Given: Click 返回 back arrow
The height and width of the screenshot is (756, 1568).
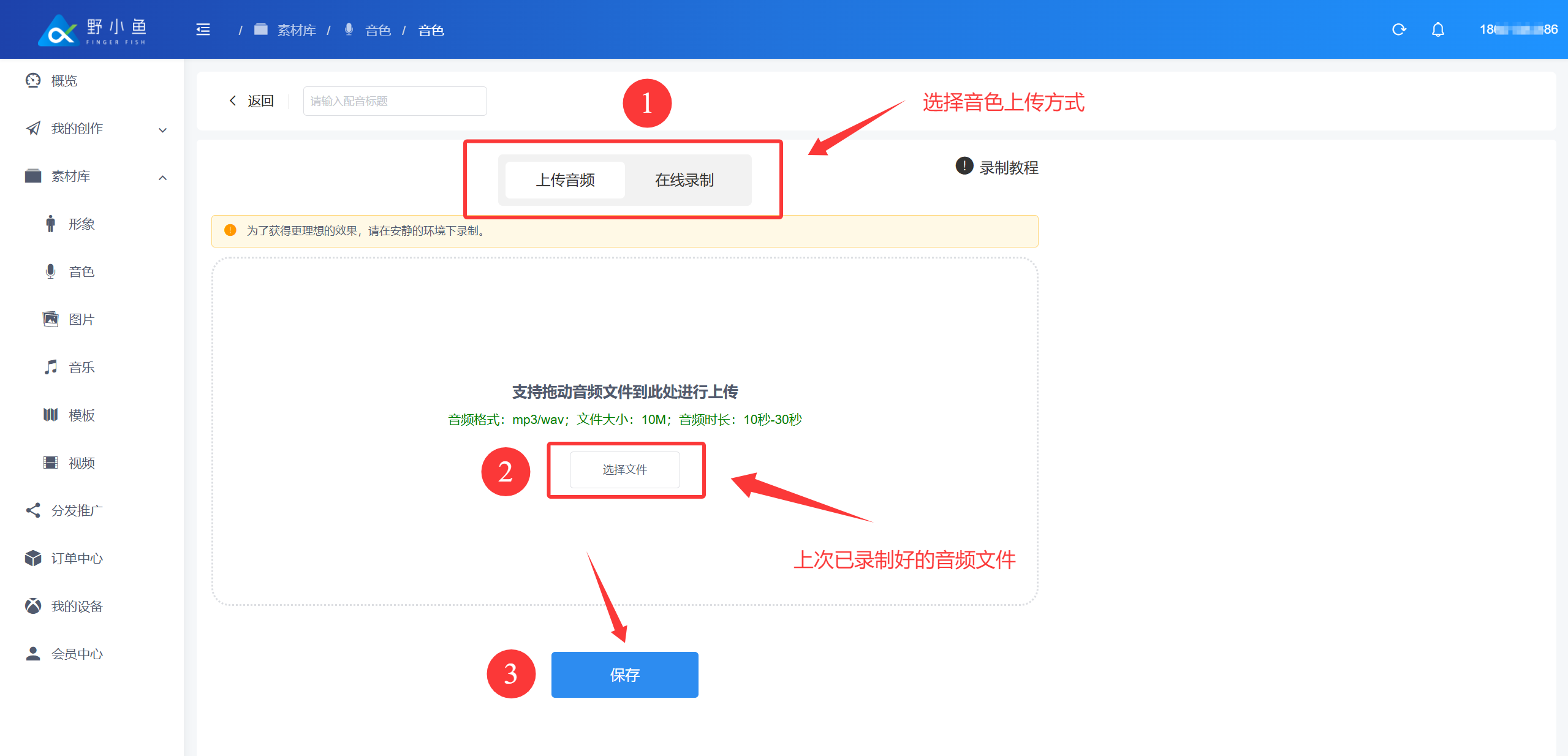Looking at the screenshot, I should click(x=233, y=101).
